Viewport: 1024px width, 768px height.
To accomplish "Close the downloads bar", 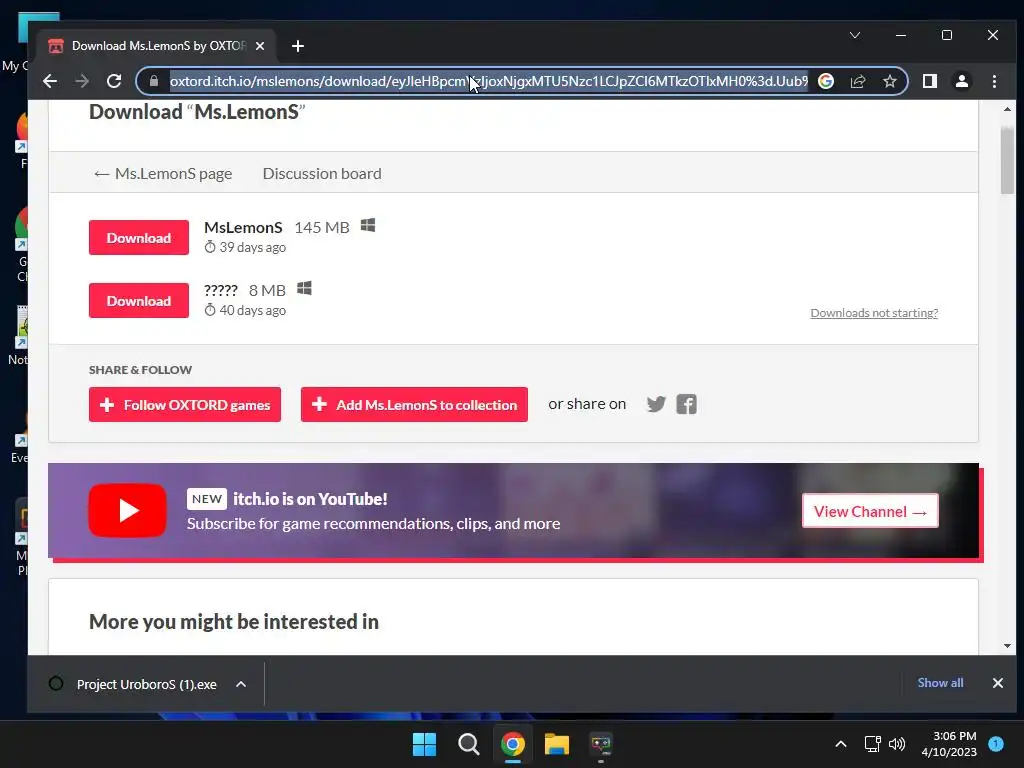I will point(998,683).
